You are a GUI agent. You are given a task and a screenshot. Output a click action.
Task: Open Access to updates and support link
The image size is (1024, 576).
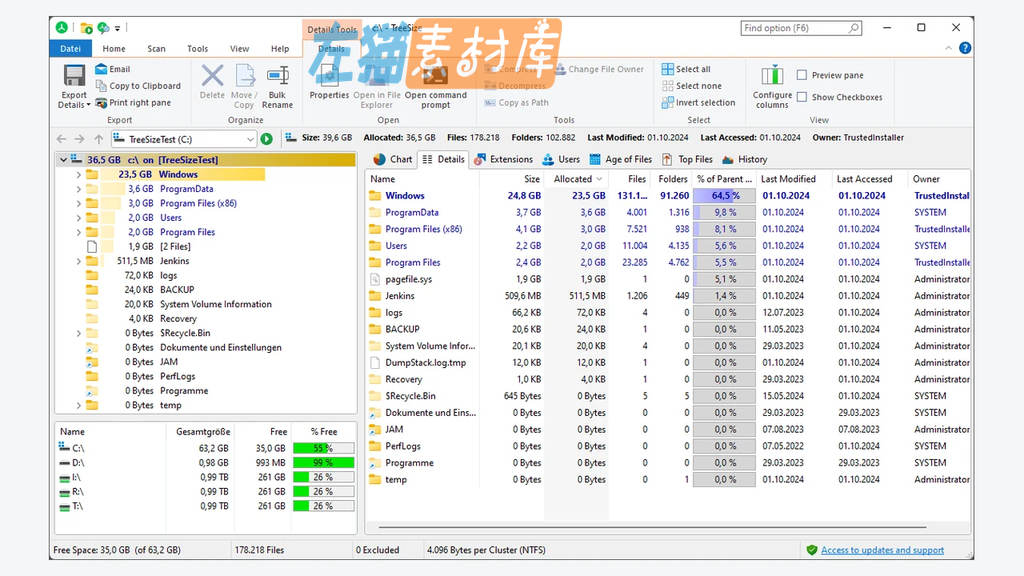tap(882, 550)
